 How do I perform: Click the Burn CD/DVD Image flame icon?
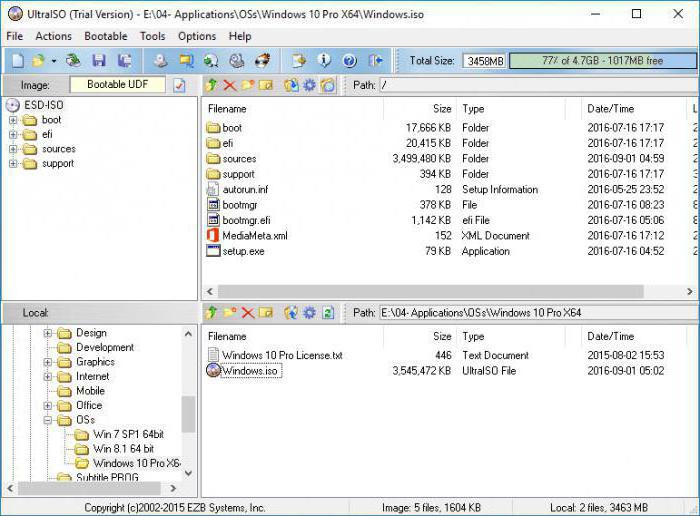[x=262, y=61]
